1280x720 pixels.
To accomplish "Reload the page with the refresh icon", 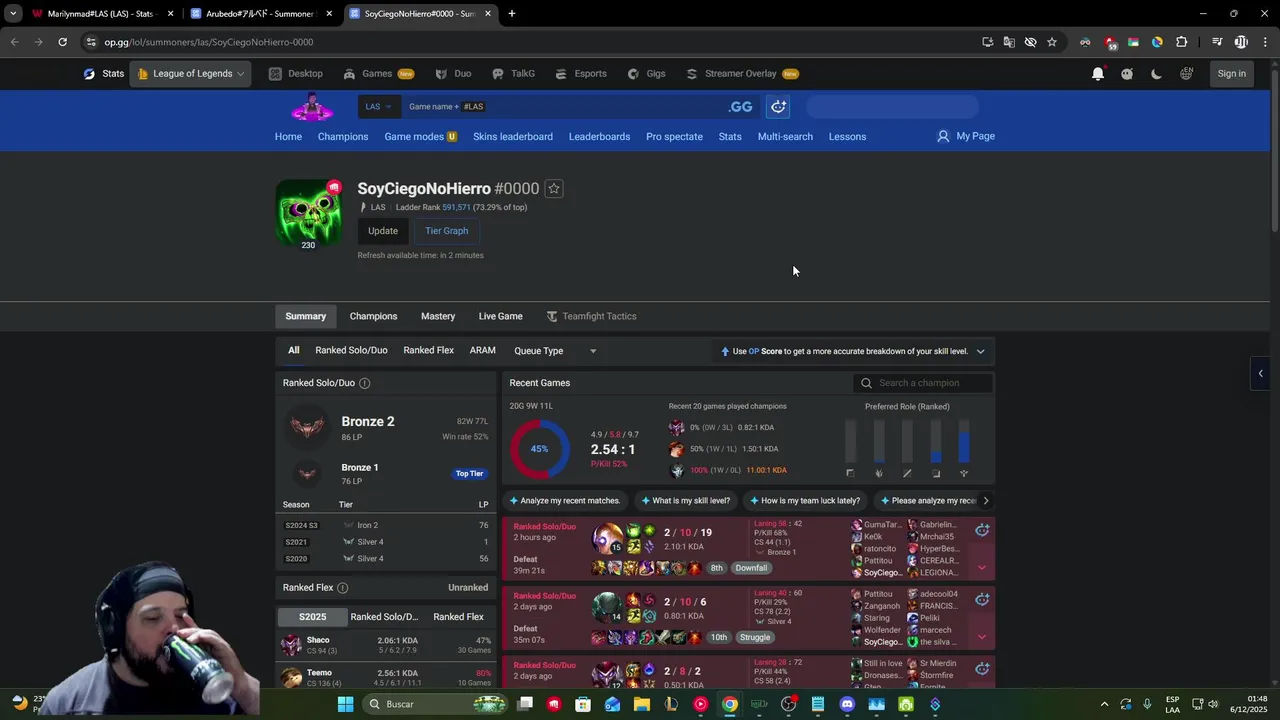I will (62, 42).
